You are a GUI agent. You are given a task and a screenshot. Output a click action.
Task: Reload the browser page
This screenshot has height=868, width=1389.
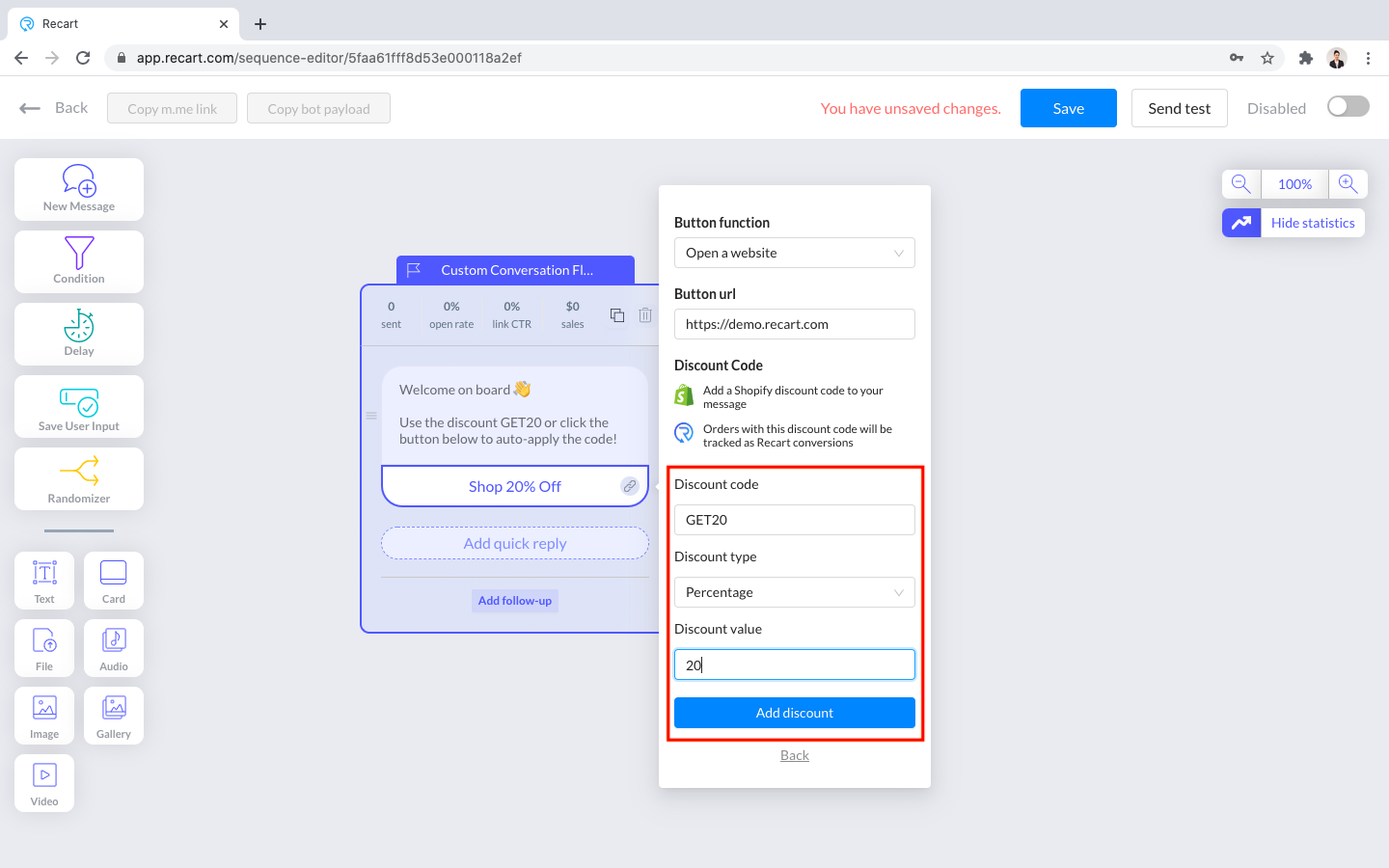click(x=83, y=58)
